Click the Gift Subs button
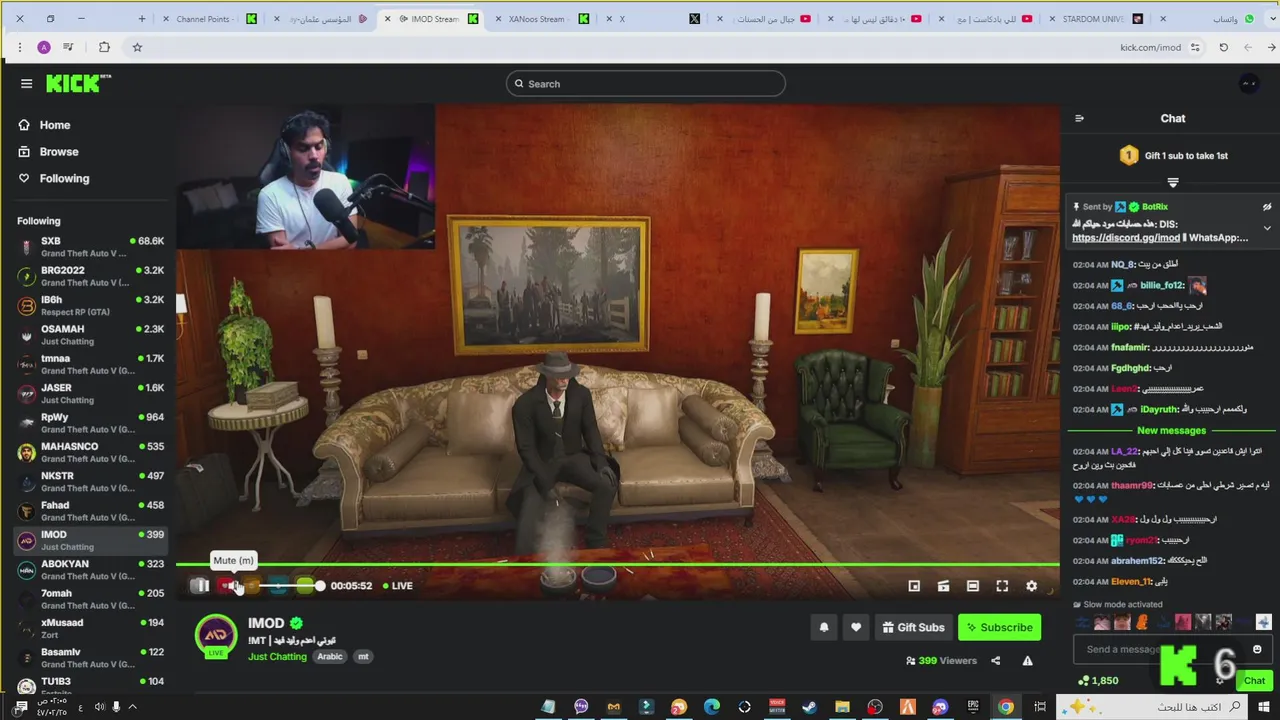 [x=914, y=627]
